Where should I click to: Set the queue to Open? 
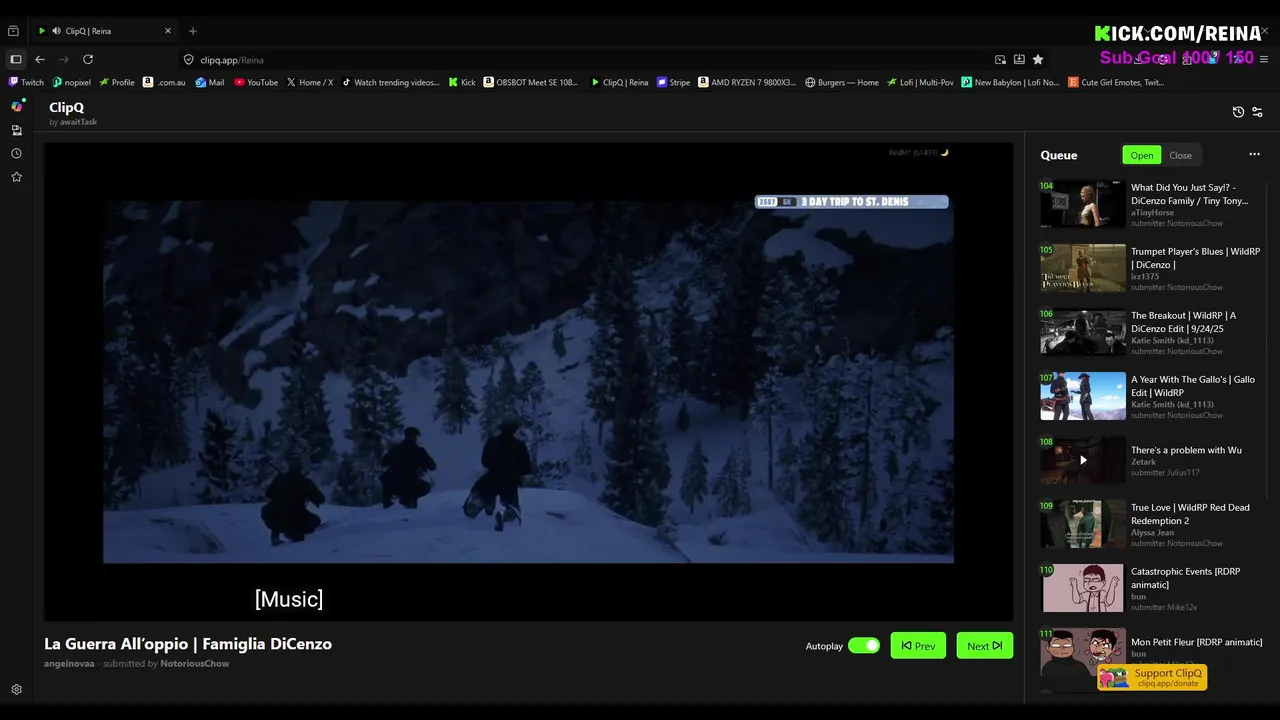(x=1142, y=155)
